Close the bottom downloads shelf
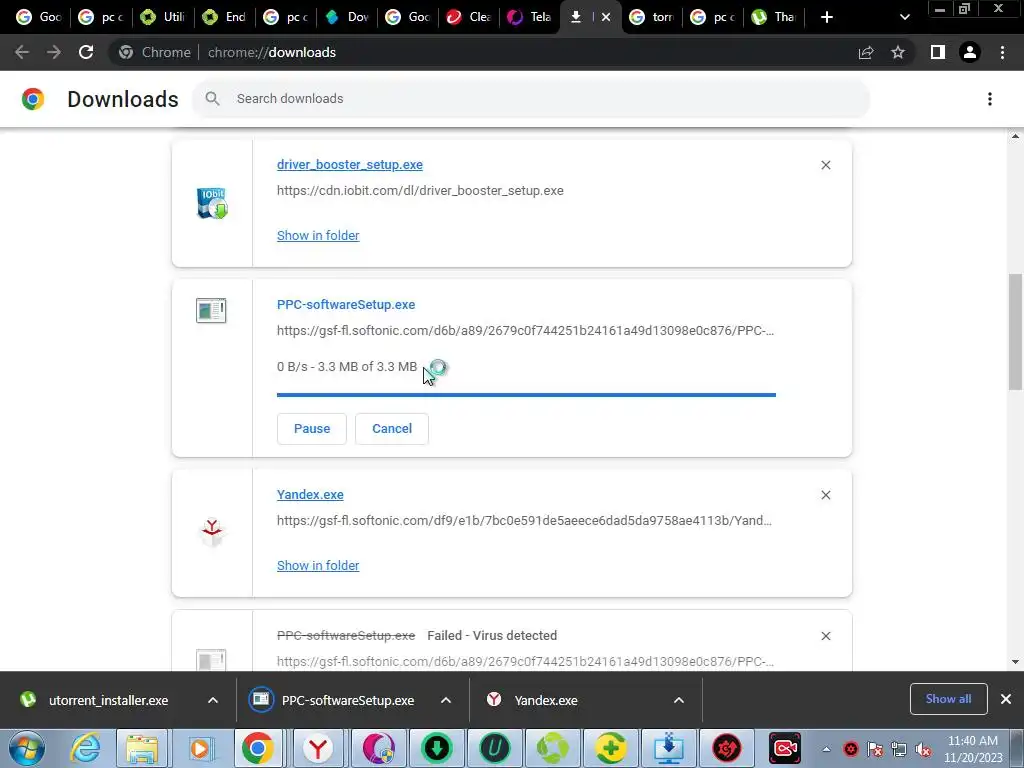The width and height of the screenshot is (1024, 768). tap(1006, 699)
